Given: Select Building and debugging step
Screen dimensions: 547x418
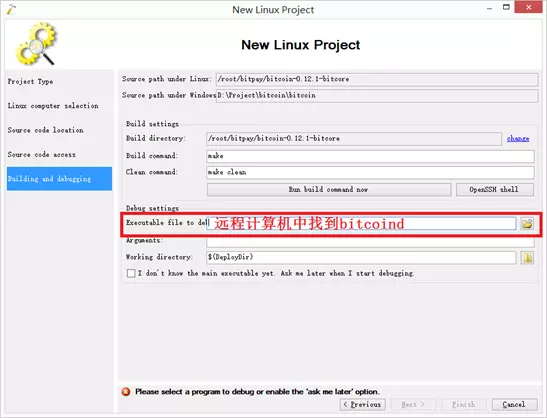Looking at the screenshot, I should click(59, 179).
